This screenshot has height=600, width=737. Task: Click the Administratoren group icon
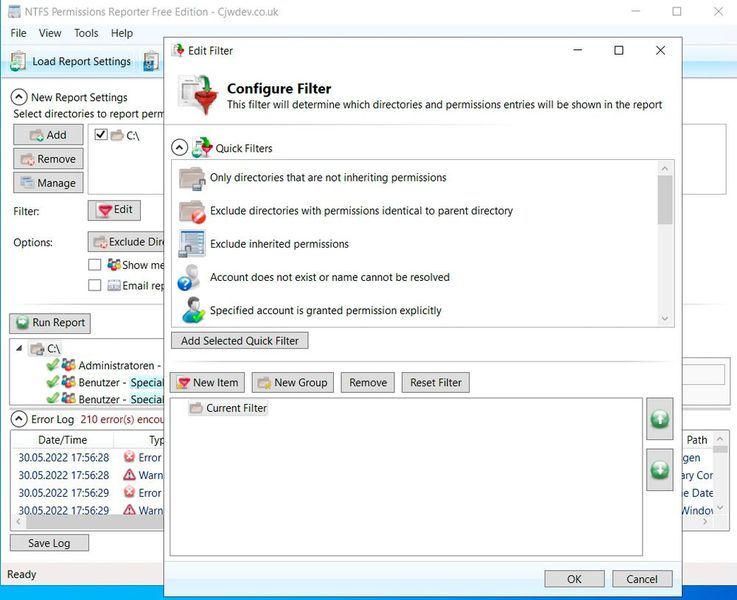click(69, 365)
